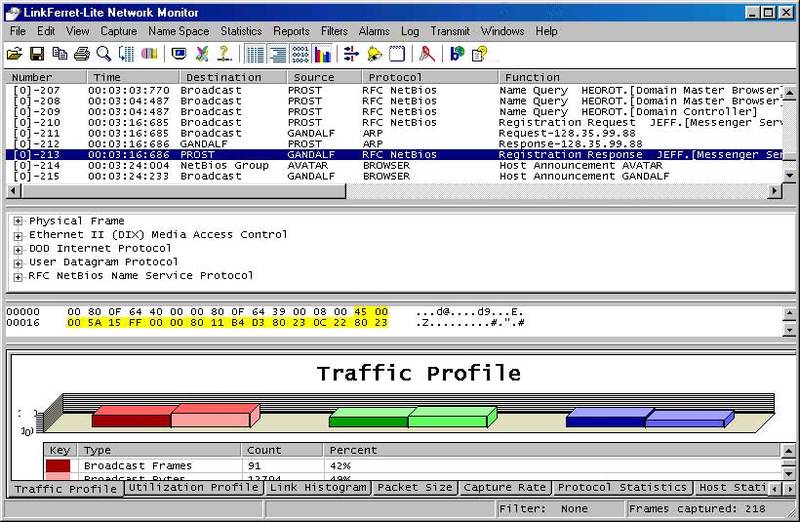This screenshot has width=800, height=522.
Task: Click the Protocol column header
Action: [x=430, y=77]
